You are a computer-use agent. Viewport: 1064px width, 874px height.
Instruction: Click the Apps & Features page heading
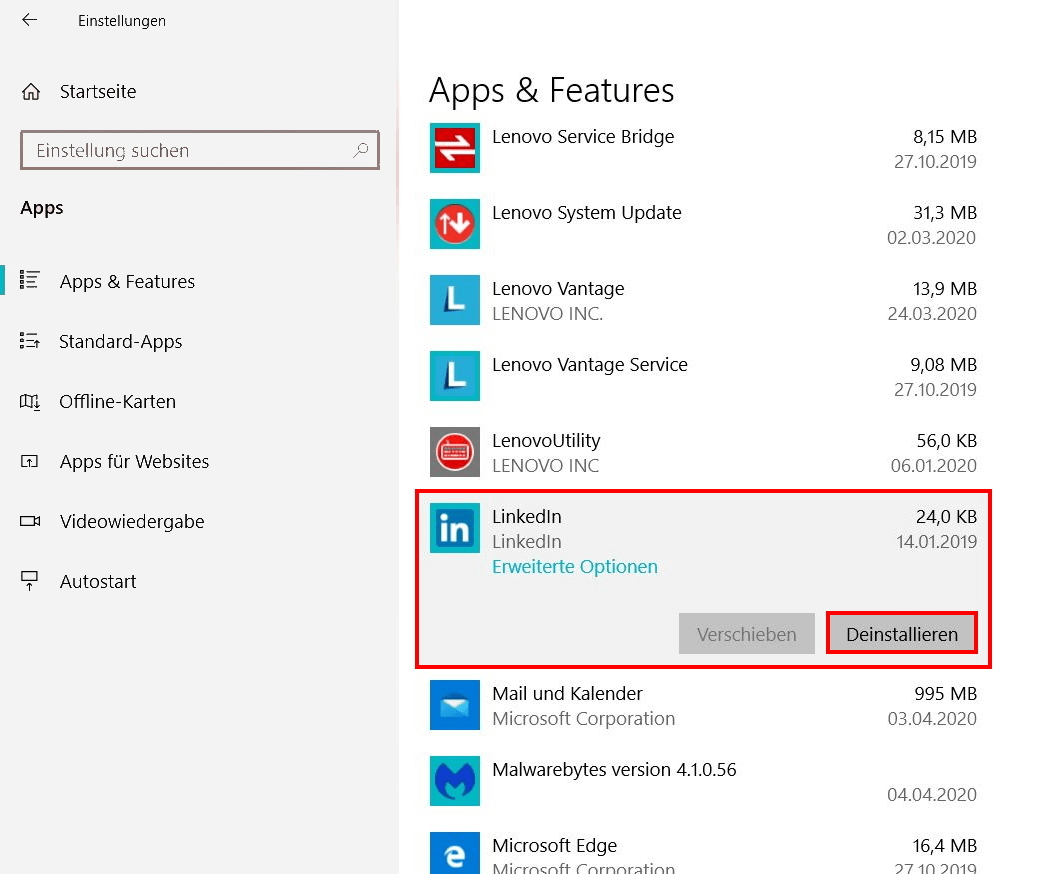point(551,90)
